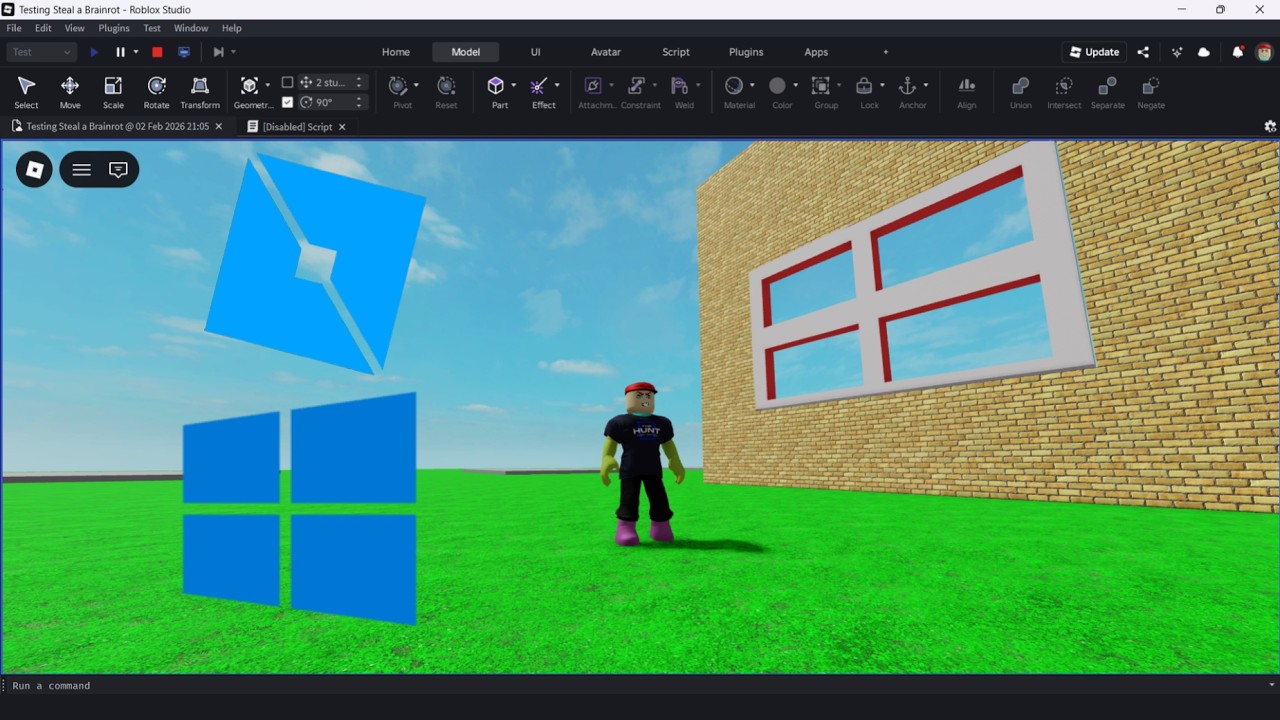
Task: Open the in-game chat bubble icon
Action: pos(118,170)
